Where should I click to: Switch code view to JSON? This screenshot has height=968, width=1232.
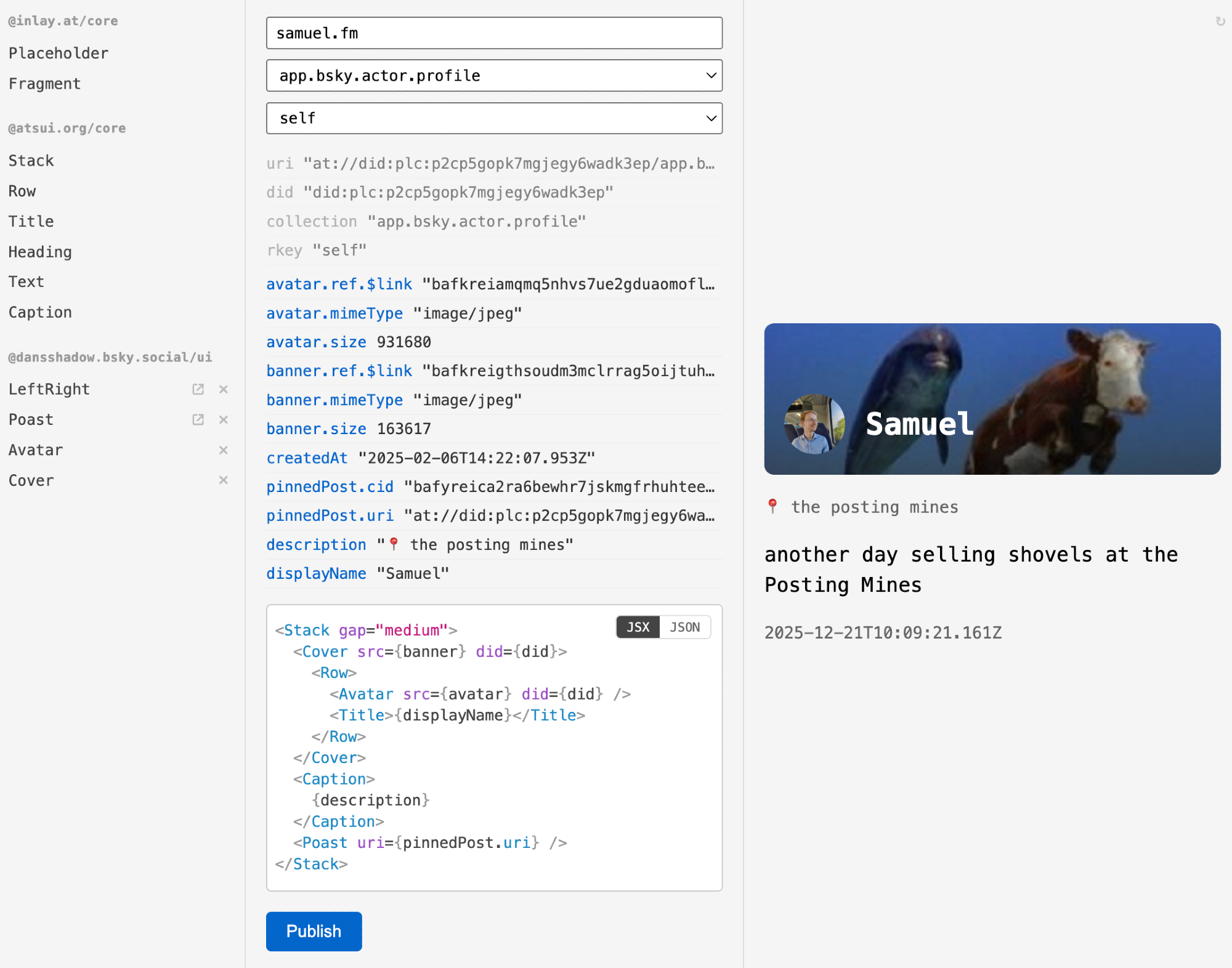[684, 627]
